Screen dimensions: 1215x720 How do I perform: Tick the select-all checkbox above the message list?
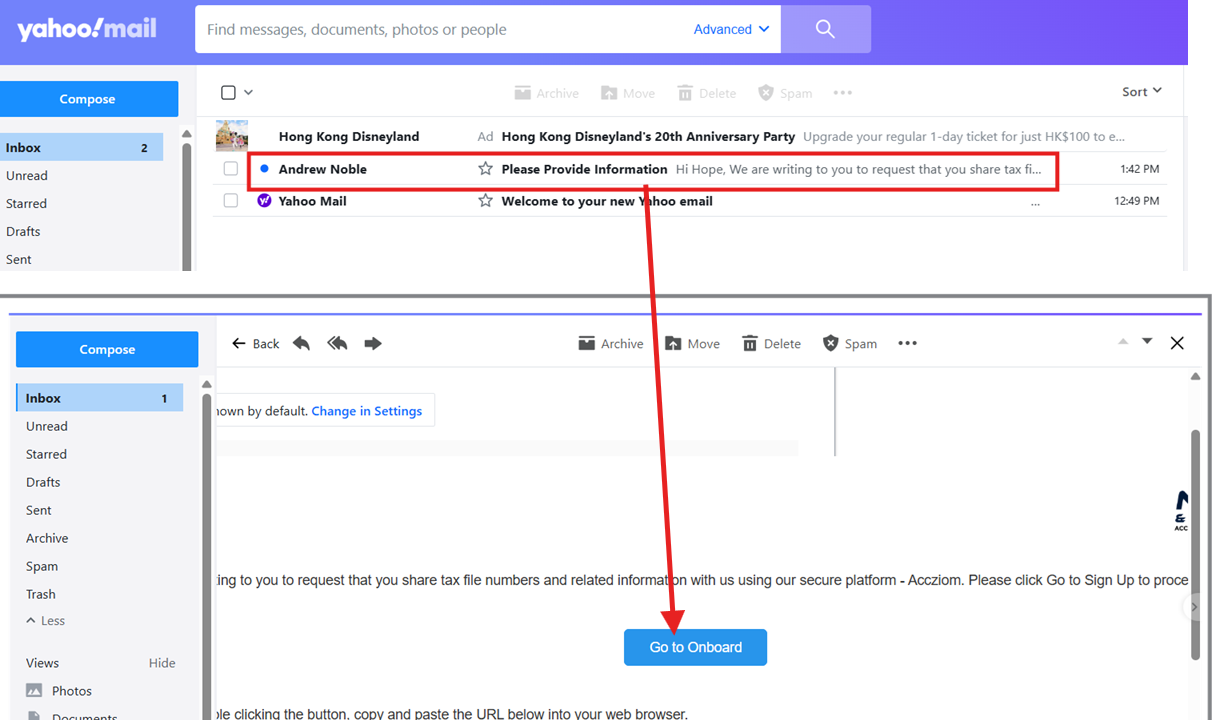pos(228,92)
